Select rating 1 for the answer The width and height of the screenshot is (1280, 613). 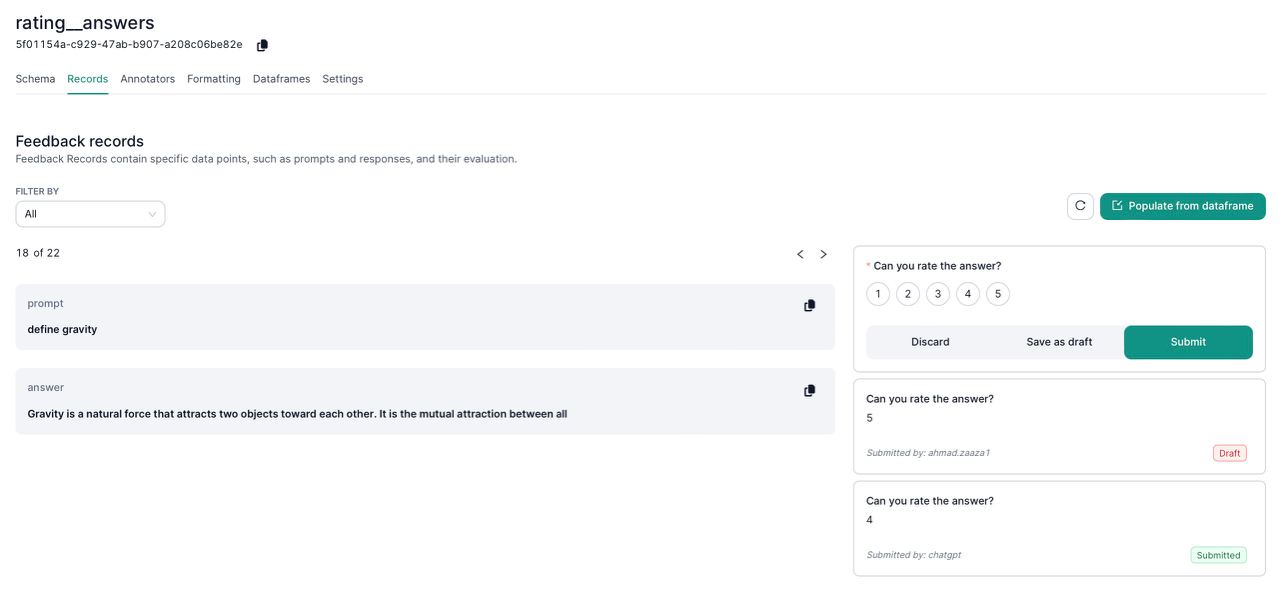pyautogui.click(x=878, y=293)
